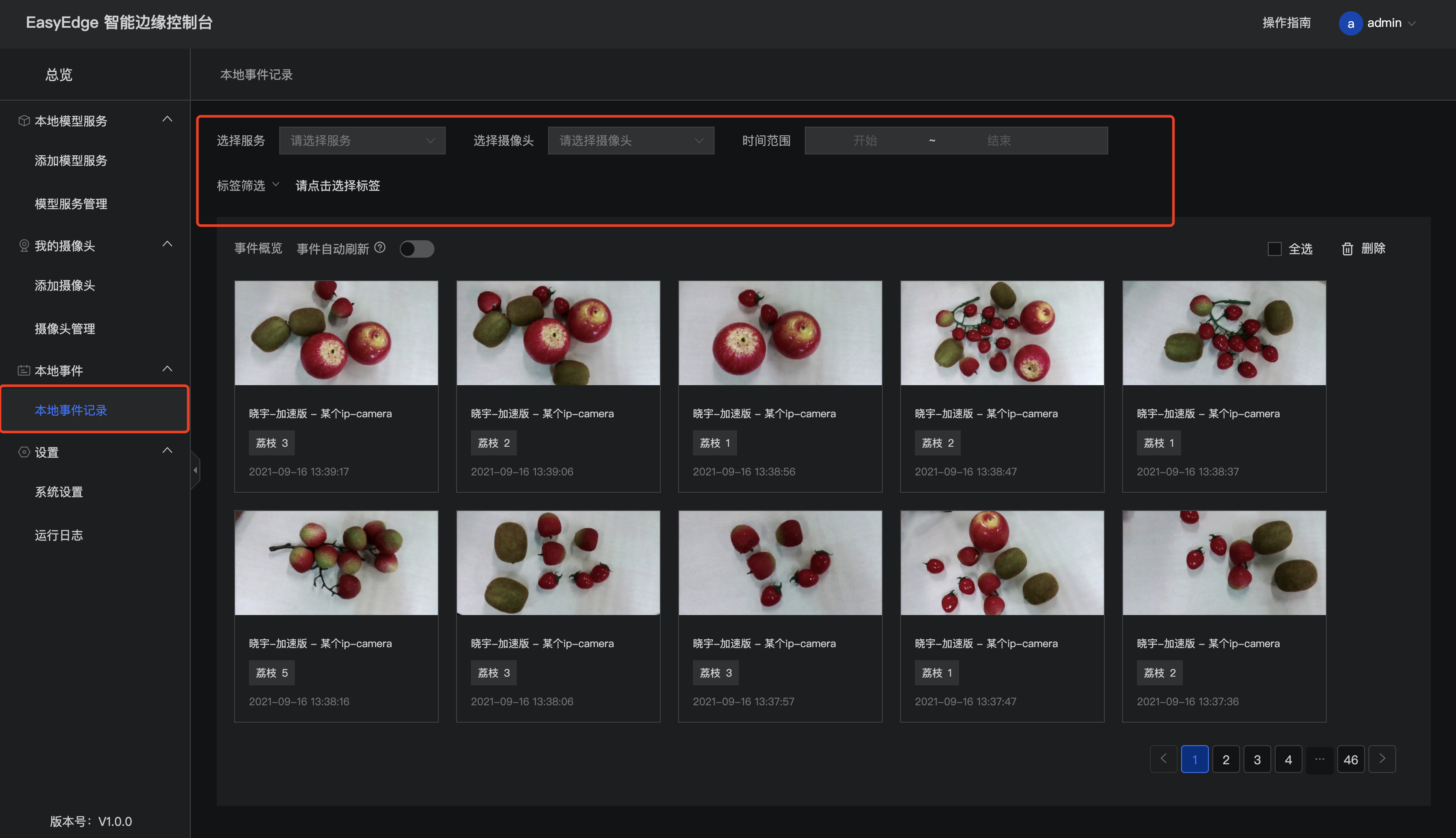Click the 荔枝 5 tag

click(x=271, y=673)
